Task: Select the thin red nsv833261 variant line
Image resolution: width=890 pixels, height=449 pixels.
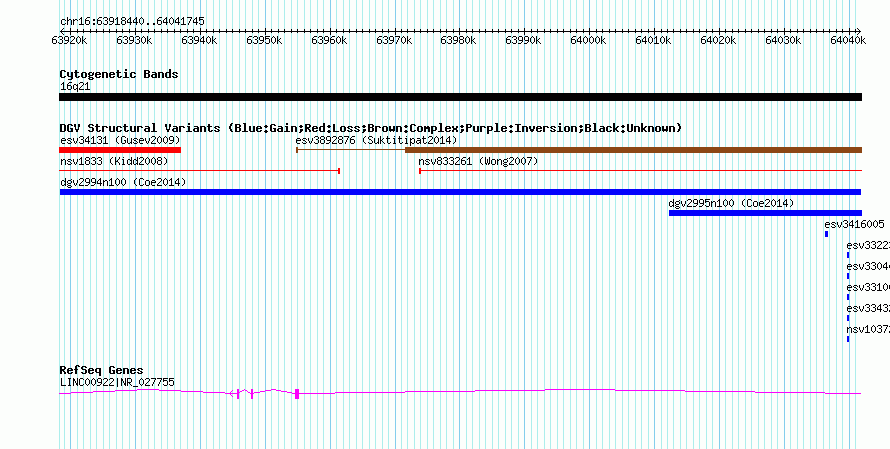Action: [640, 171]
